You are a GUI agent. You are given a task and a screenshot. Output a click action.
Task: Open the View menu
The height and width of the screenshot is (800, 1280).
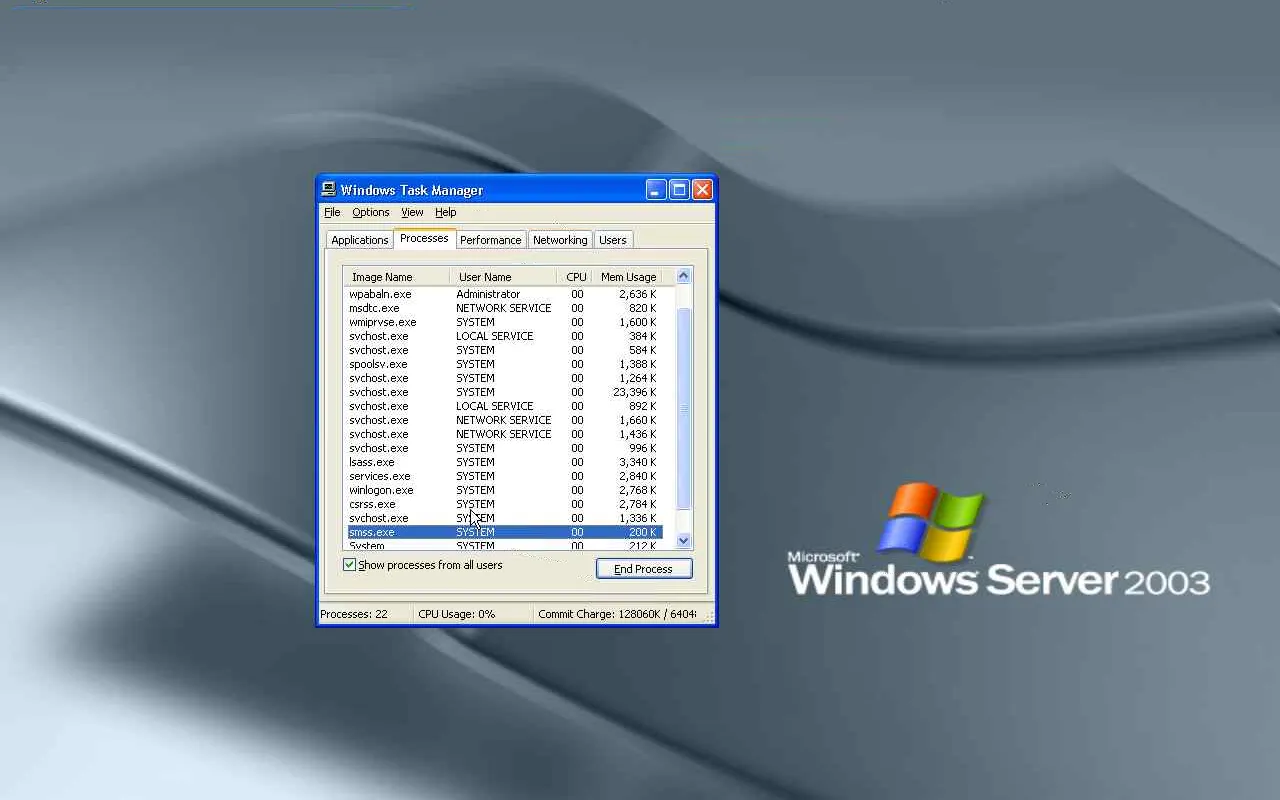(412, 212)
